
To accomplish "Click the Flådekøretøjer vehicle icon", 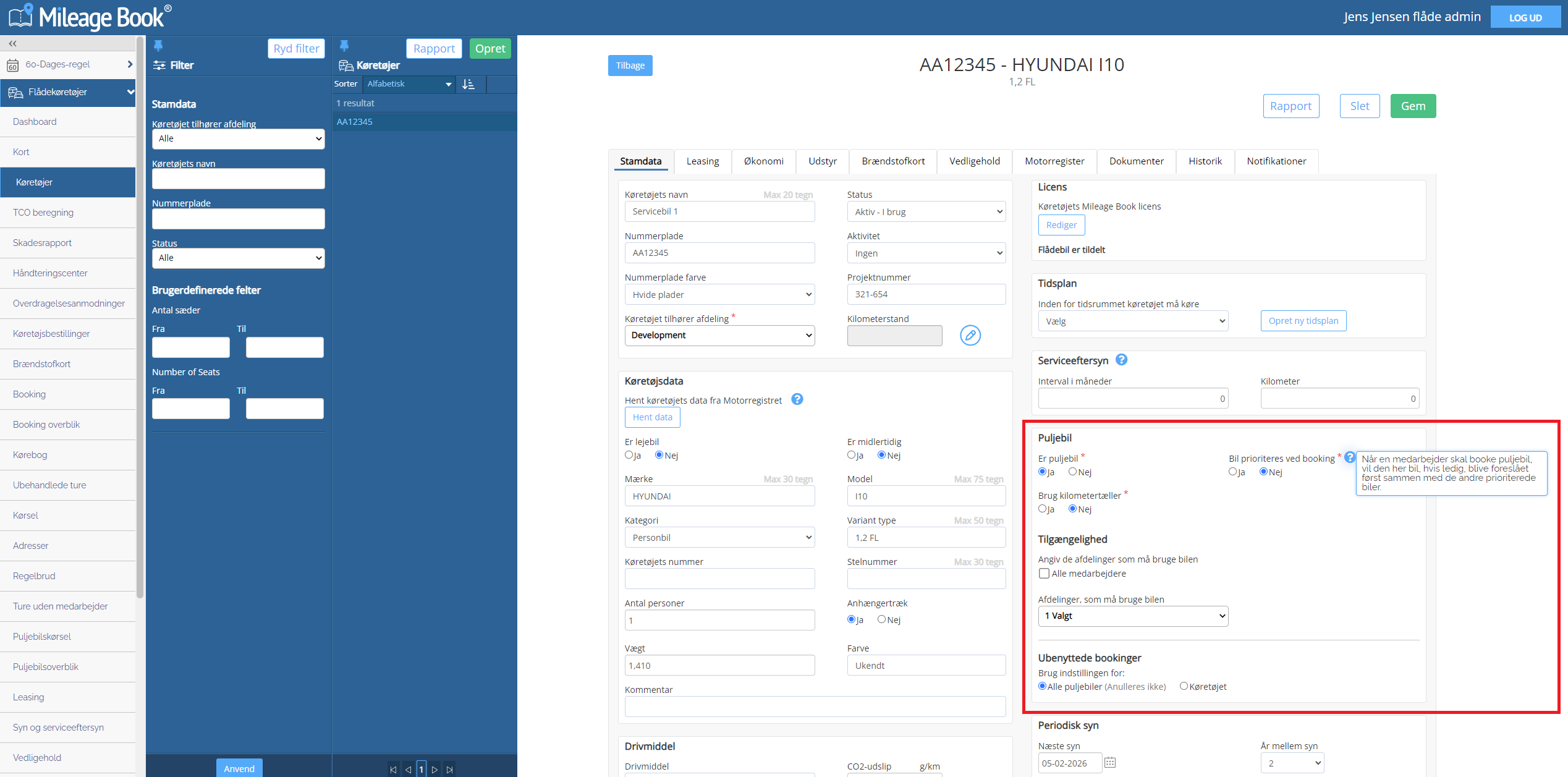I will [x=15, y=93].
